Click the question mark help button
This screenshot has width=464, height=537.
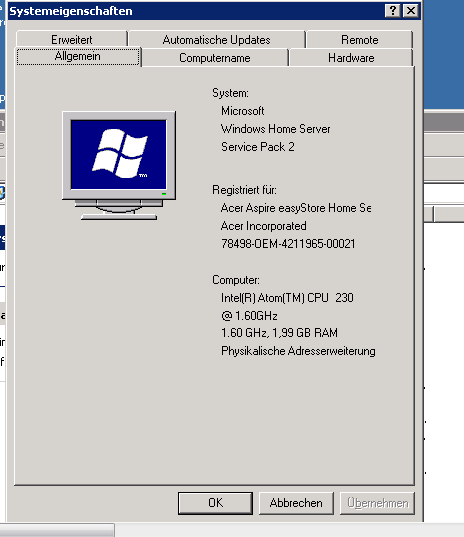393,11
